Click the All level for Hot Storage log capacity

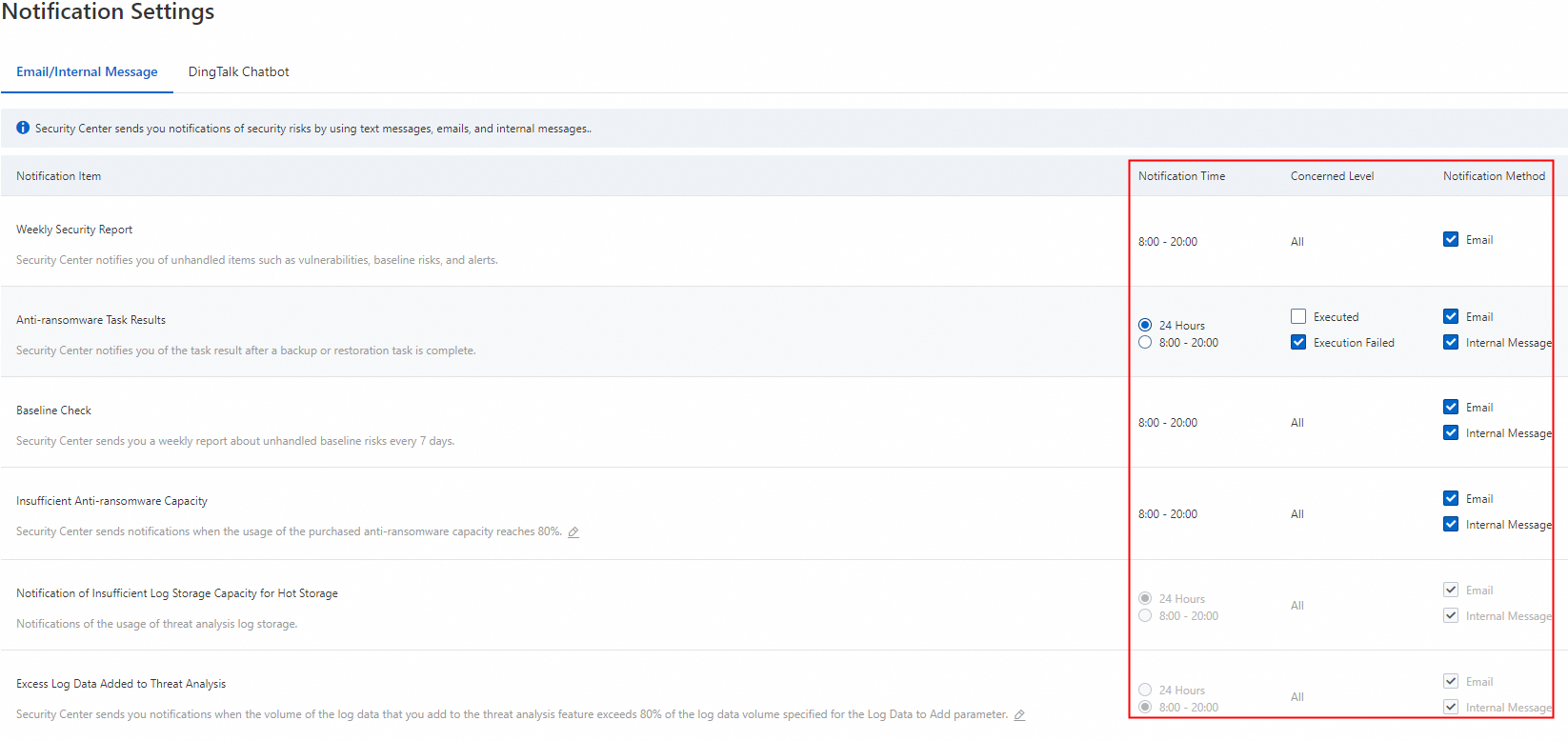(1297, 606)
